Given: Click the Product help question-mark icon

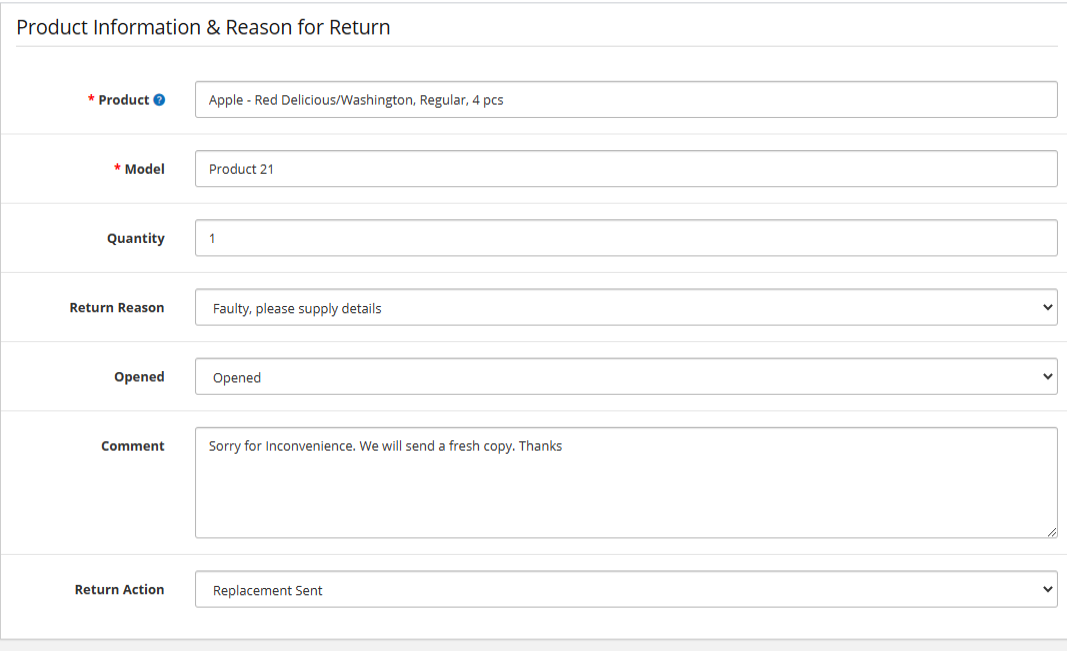Looking at the screenshot, I should coord(159,100).
